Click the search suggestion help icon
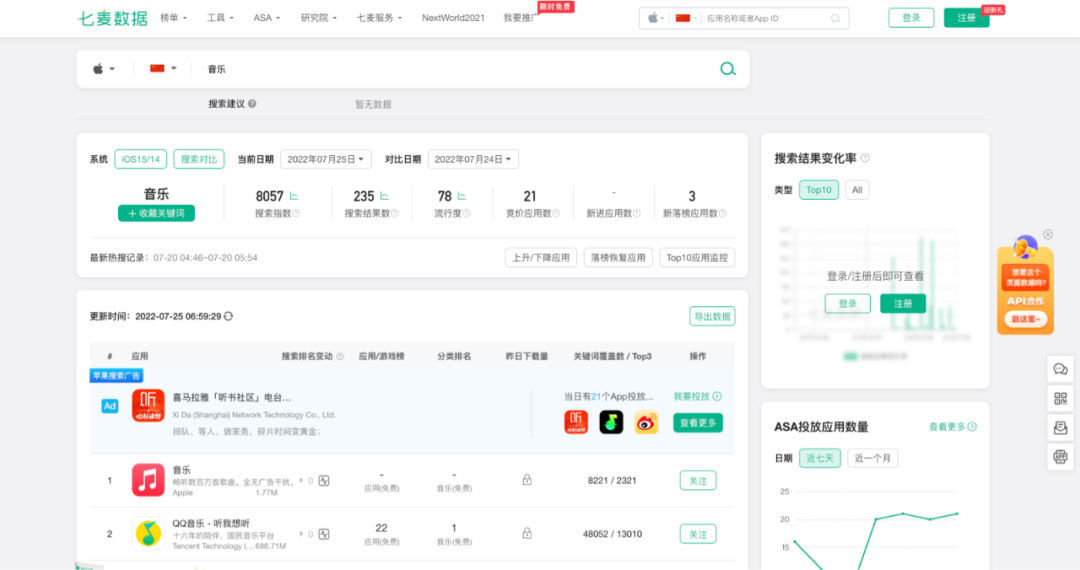 252,104
